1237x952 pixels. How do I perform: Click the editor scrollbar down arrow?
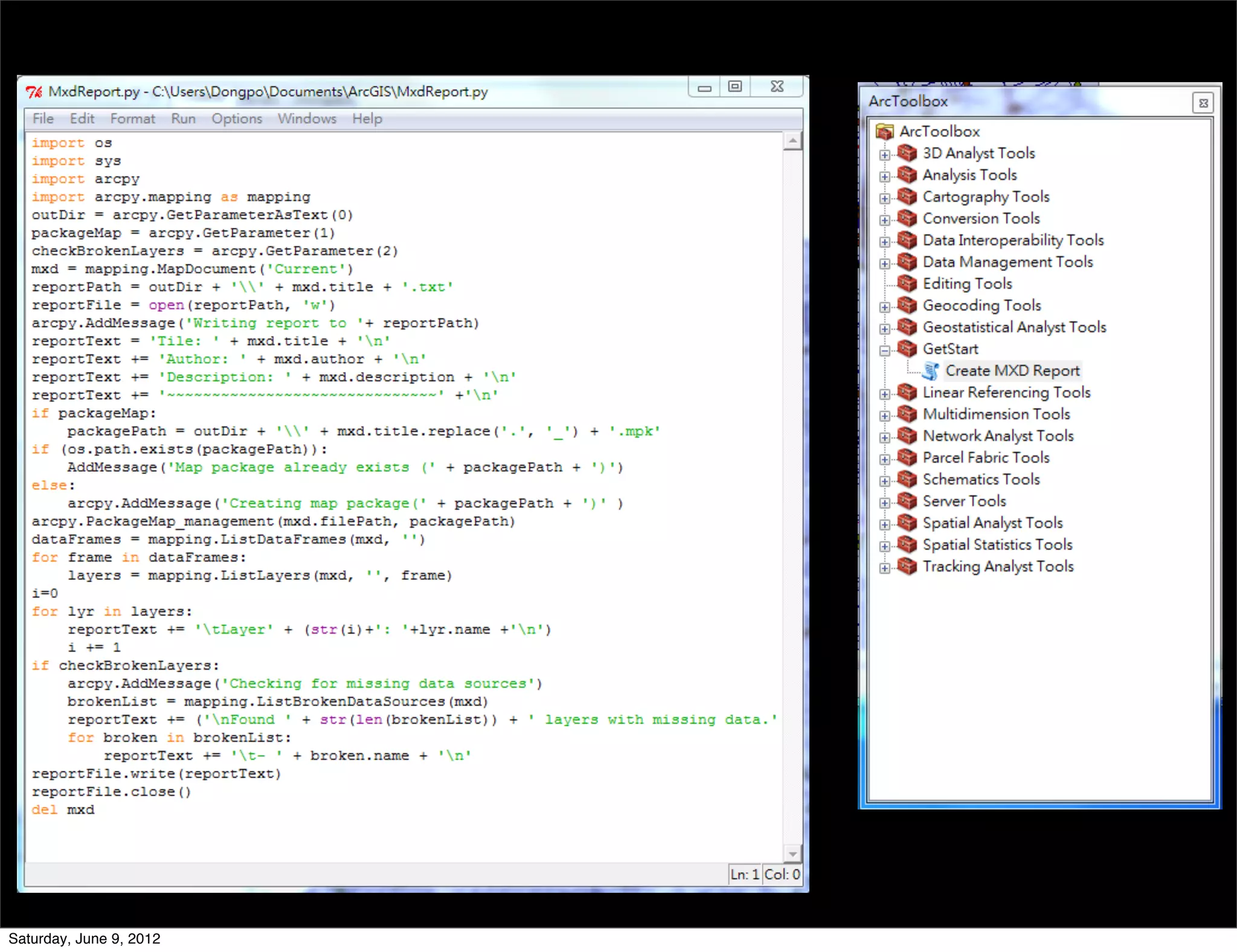(792, 854)
